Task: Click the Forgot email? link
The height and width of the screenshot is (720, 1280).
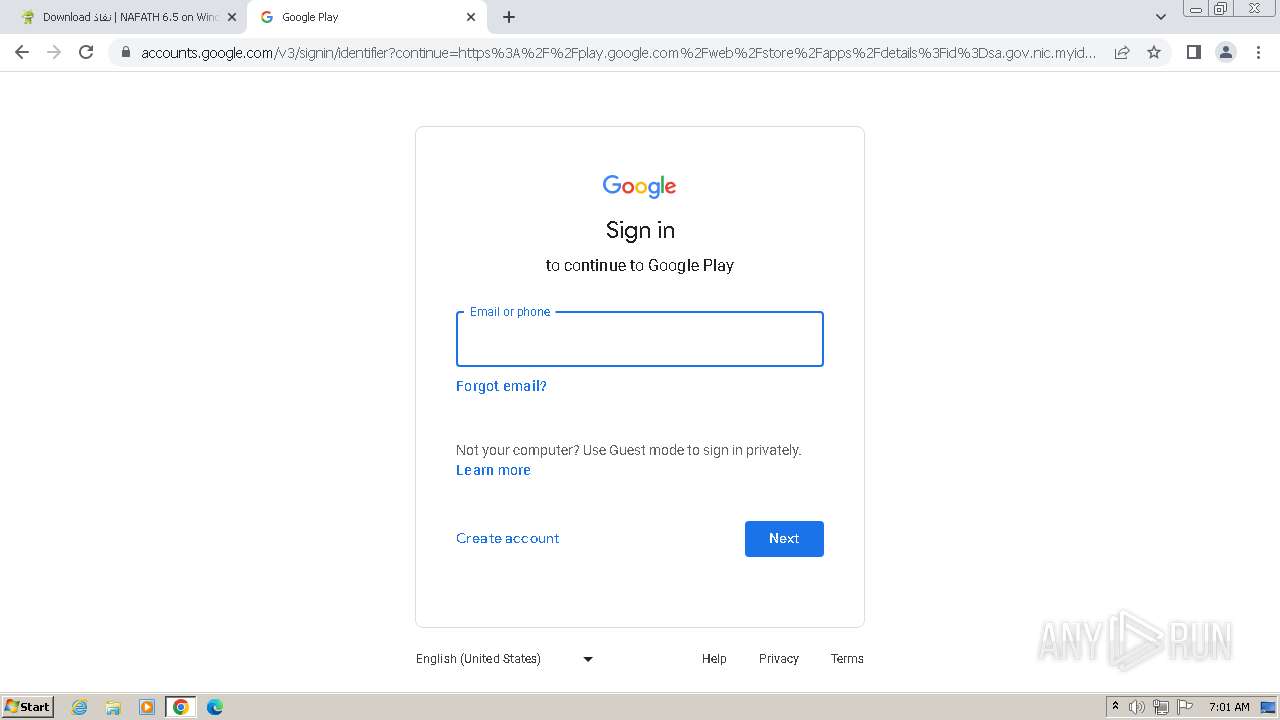Action: (x=501, y=386)
